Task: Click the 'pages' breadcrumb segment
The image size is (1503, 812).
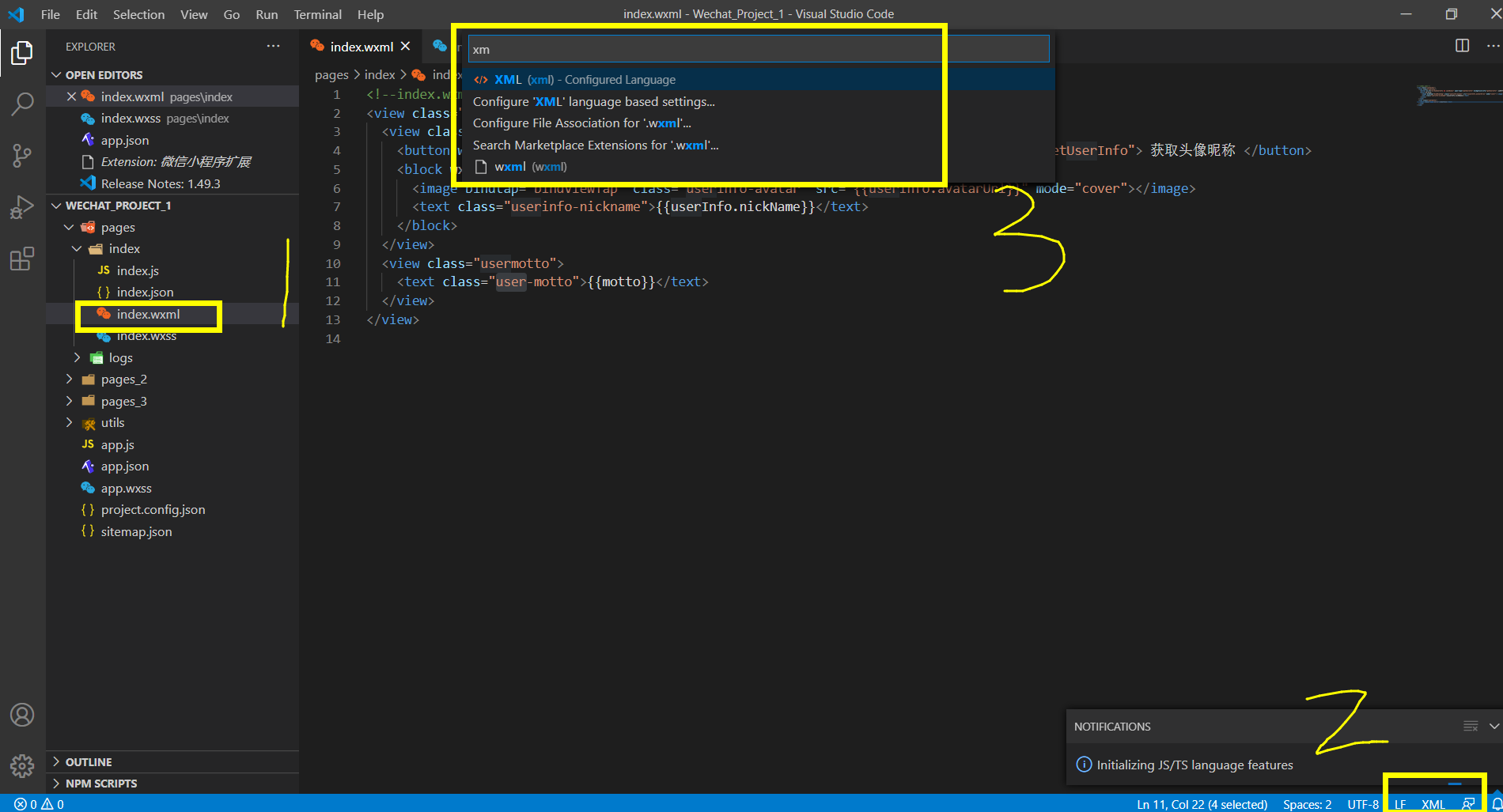Action: coord(331,74)
